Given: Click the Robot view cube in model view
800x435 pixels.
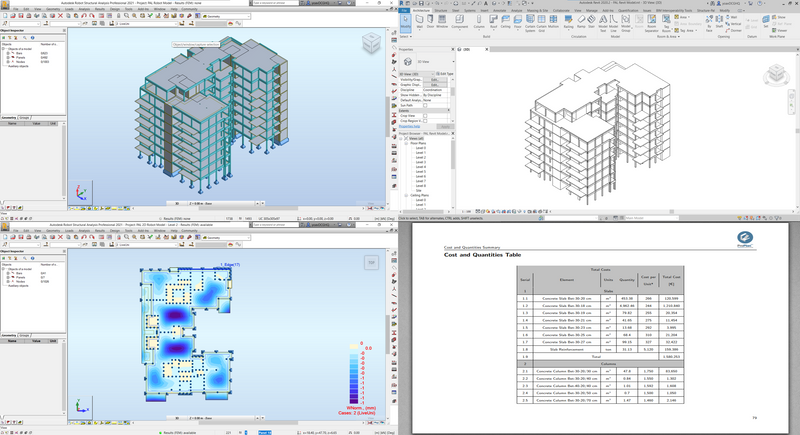Looking at the screenshot, I should pos(370,44).
